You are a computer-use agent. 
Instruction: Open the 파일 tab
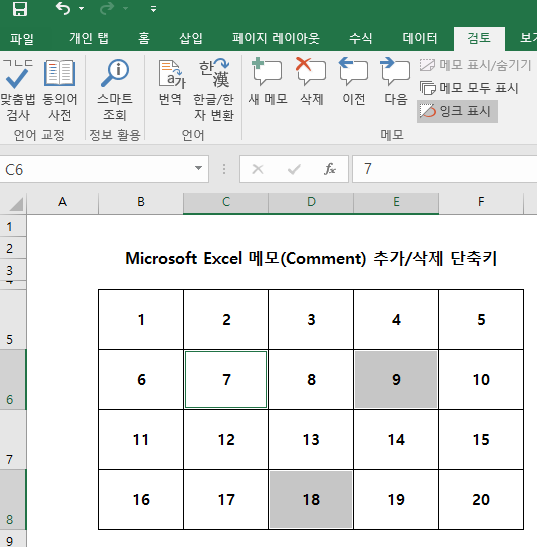[22, 38]
